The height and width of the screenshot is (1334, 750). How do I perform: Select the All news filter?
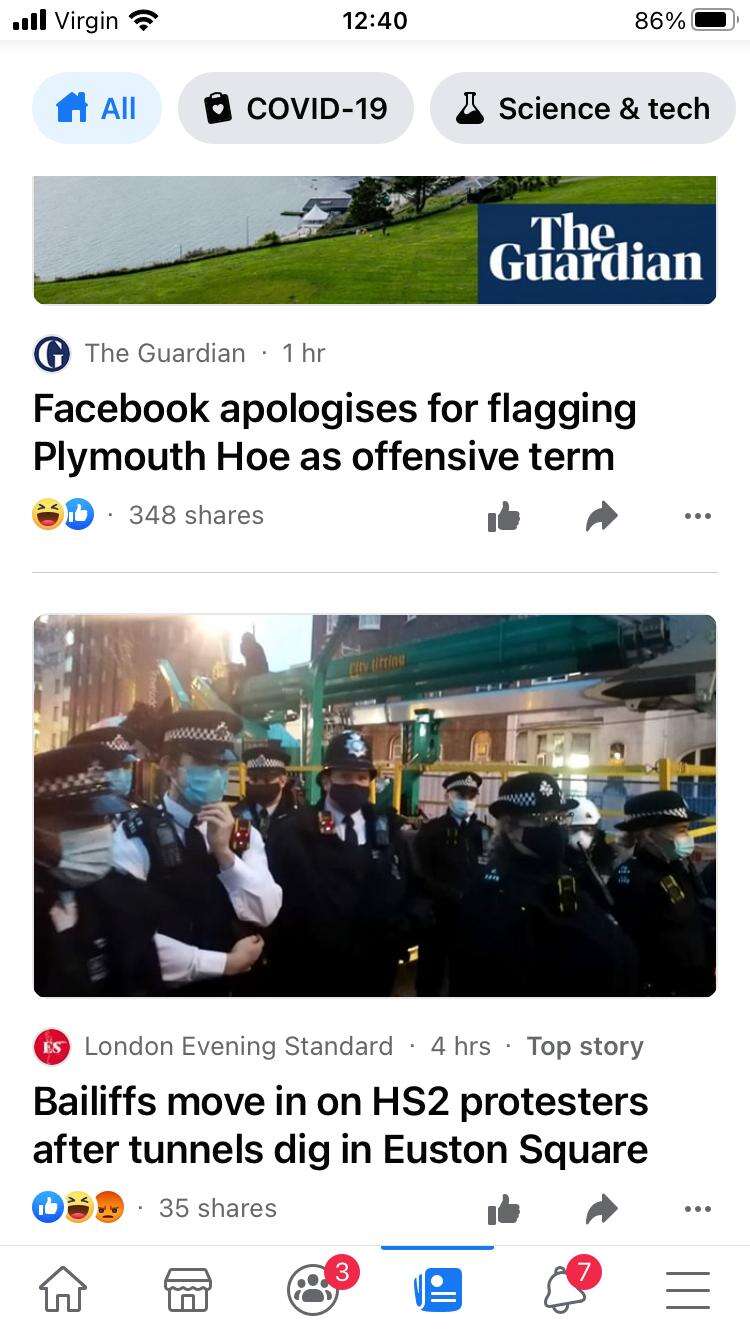(97, 108)
